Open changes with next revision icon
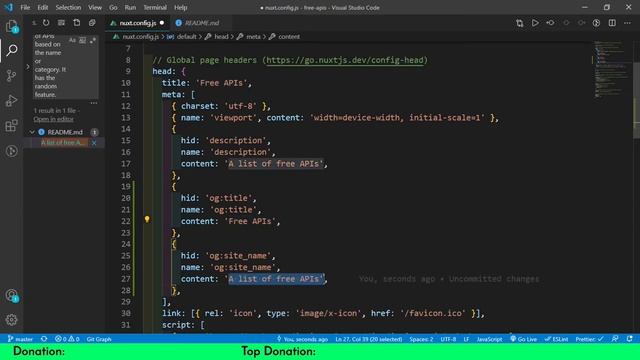The image size is (640, 360). tap(581, 23)
